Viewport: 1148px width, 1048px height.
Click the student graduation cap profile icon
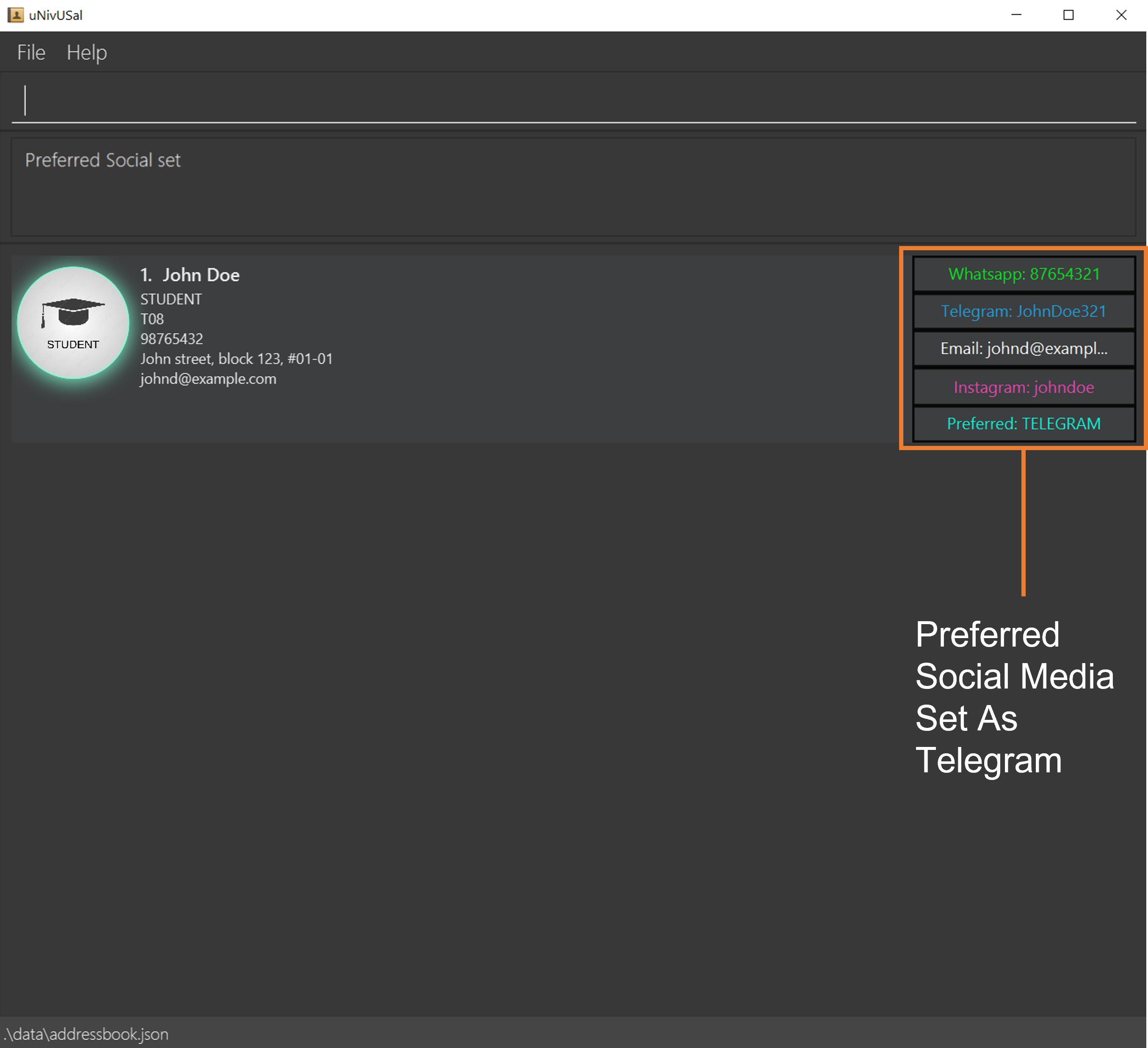pyautogui.click(x=73, y=322)
